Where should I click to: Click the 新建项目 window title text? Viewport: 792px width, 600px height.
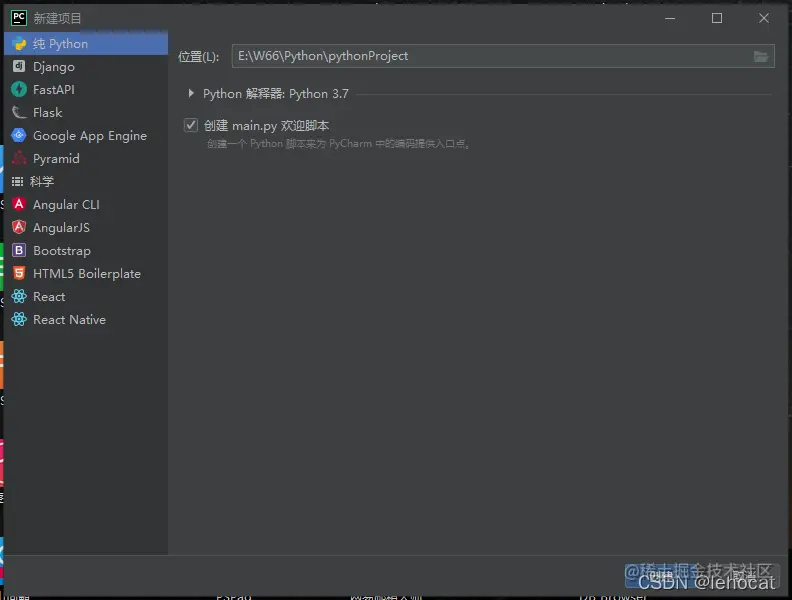[57, 18]
